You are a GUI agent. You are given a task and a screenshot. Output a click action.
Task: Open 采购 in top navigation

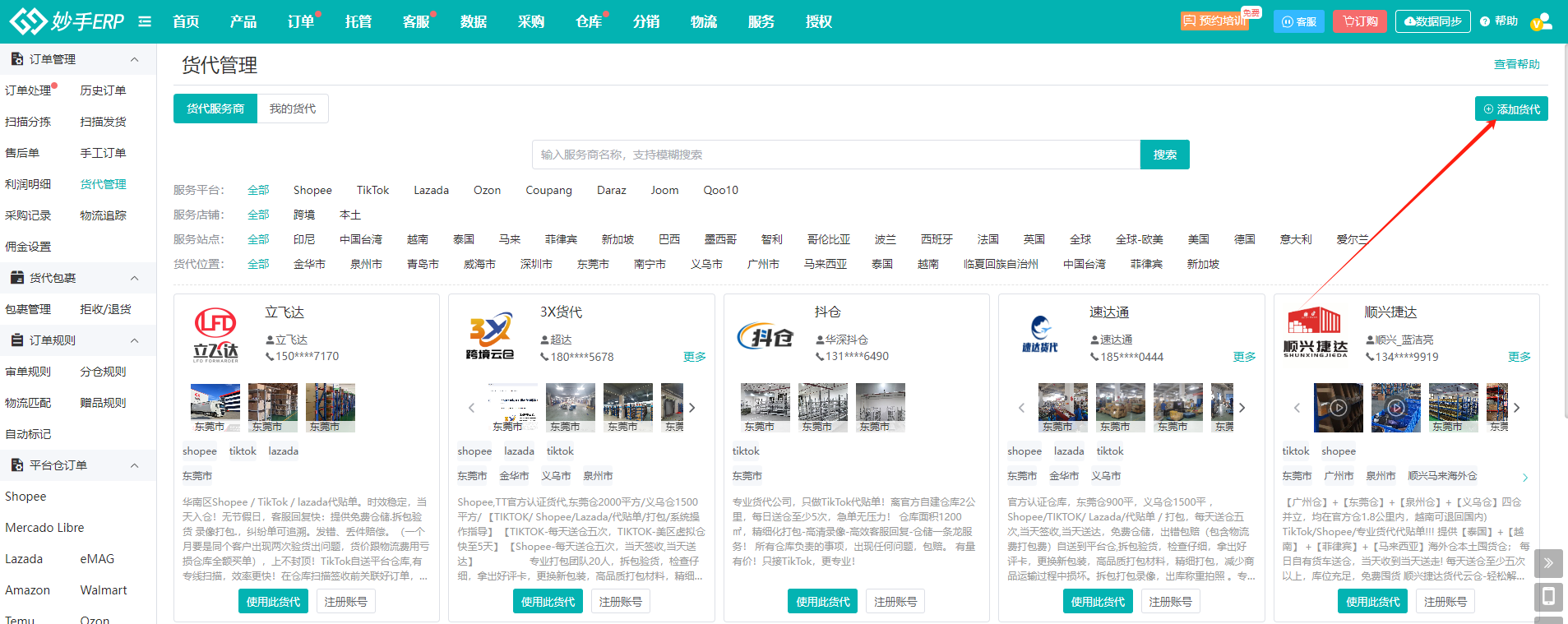point(531,21)
